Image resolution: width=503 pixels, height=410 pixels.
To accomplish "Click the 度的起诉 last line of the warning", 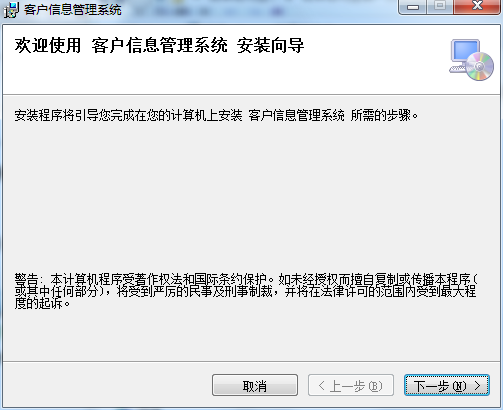I will click(42, 304).
